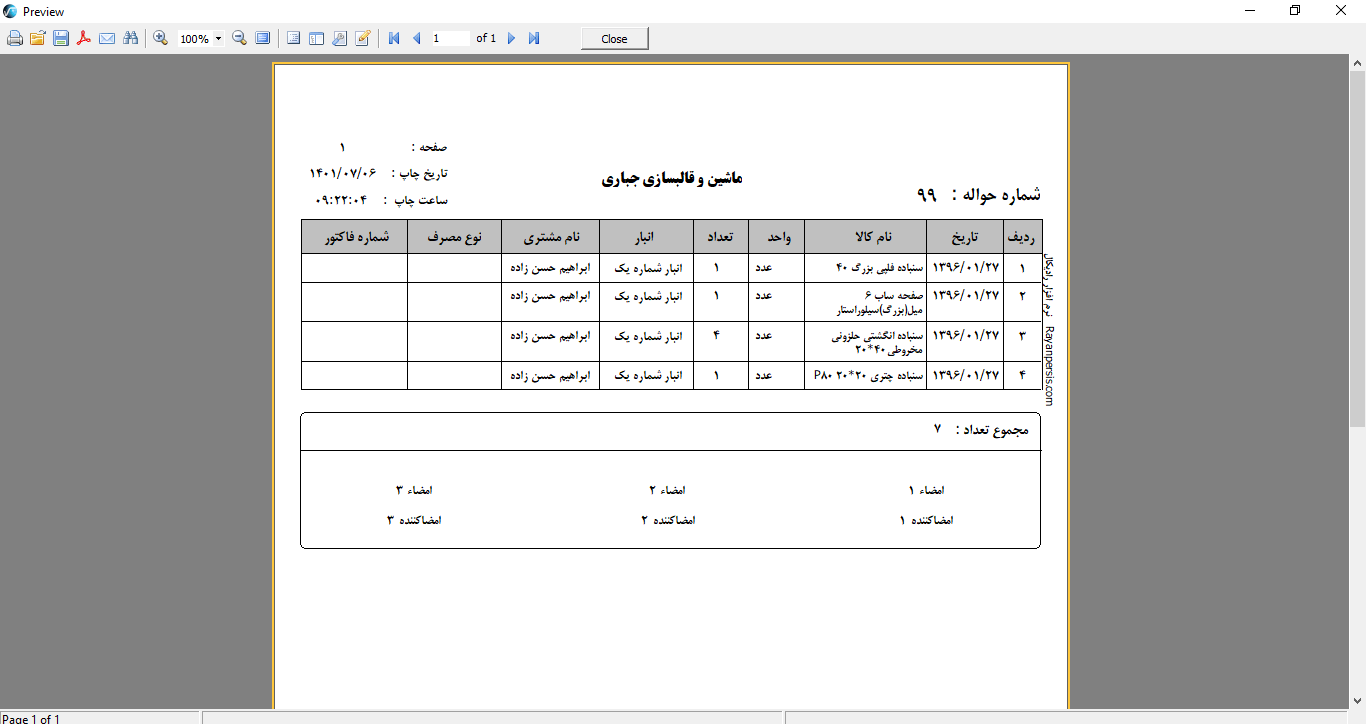Click the 'نوع مصرف' column header
Image resolution: width=1366 pixels, height=724 pixels.
[x=454, y=237]
